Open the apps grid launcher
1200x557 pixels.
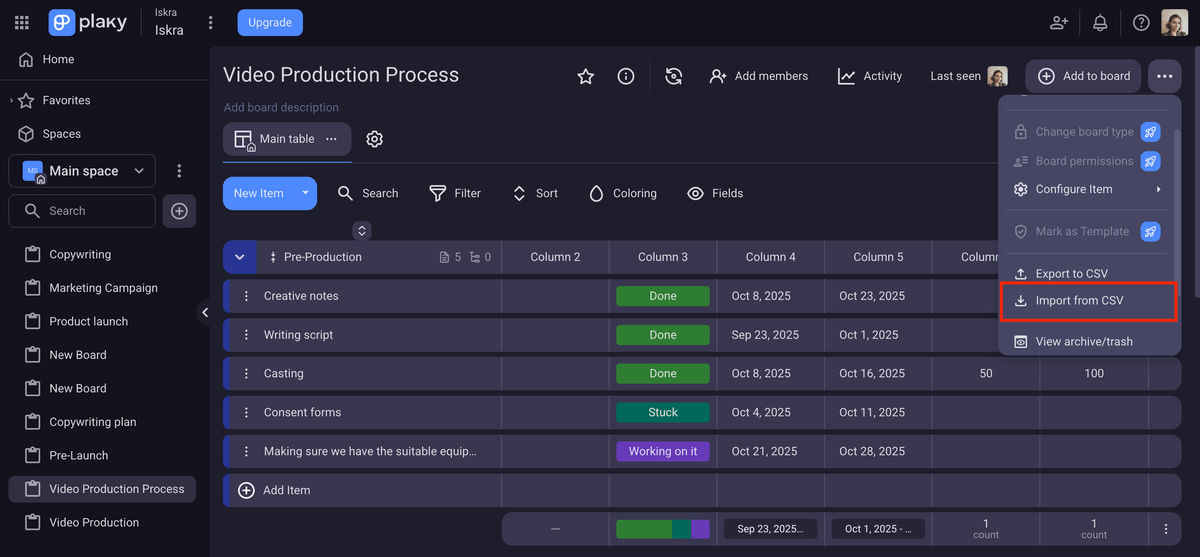(x=22, y=22)
